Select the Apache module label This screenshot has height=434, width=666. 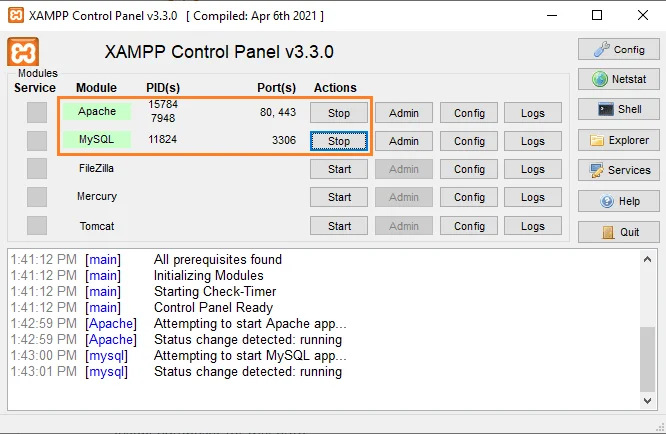[97, 111]
